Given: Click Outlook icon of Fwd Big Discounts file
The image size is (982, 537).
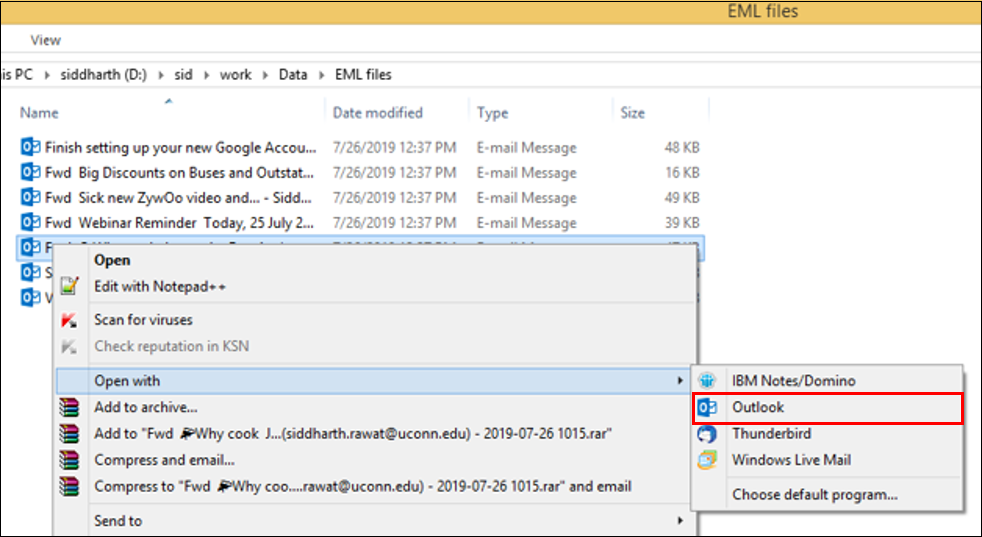Looking at the screenshot, I should click(30, 172).
